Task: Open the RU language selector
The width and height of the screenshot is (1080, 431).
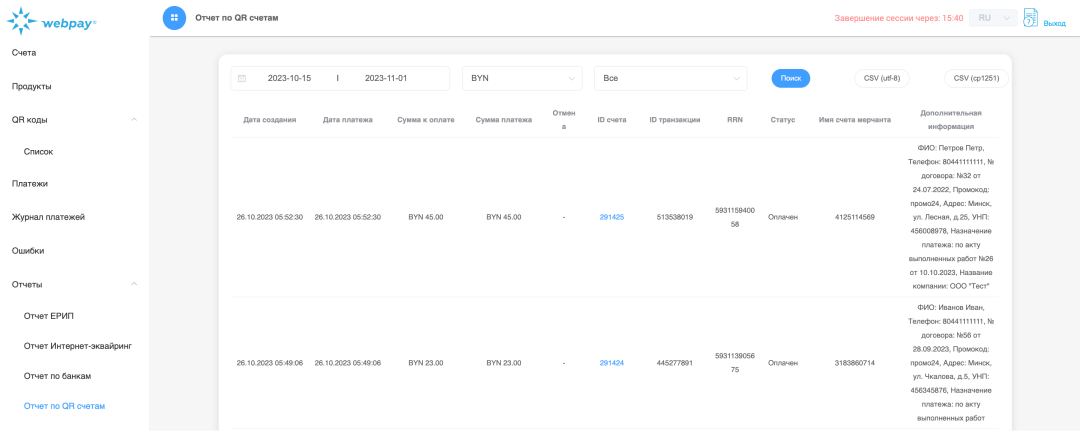Action: pyautogui.click(x=993, y=18)
